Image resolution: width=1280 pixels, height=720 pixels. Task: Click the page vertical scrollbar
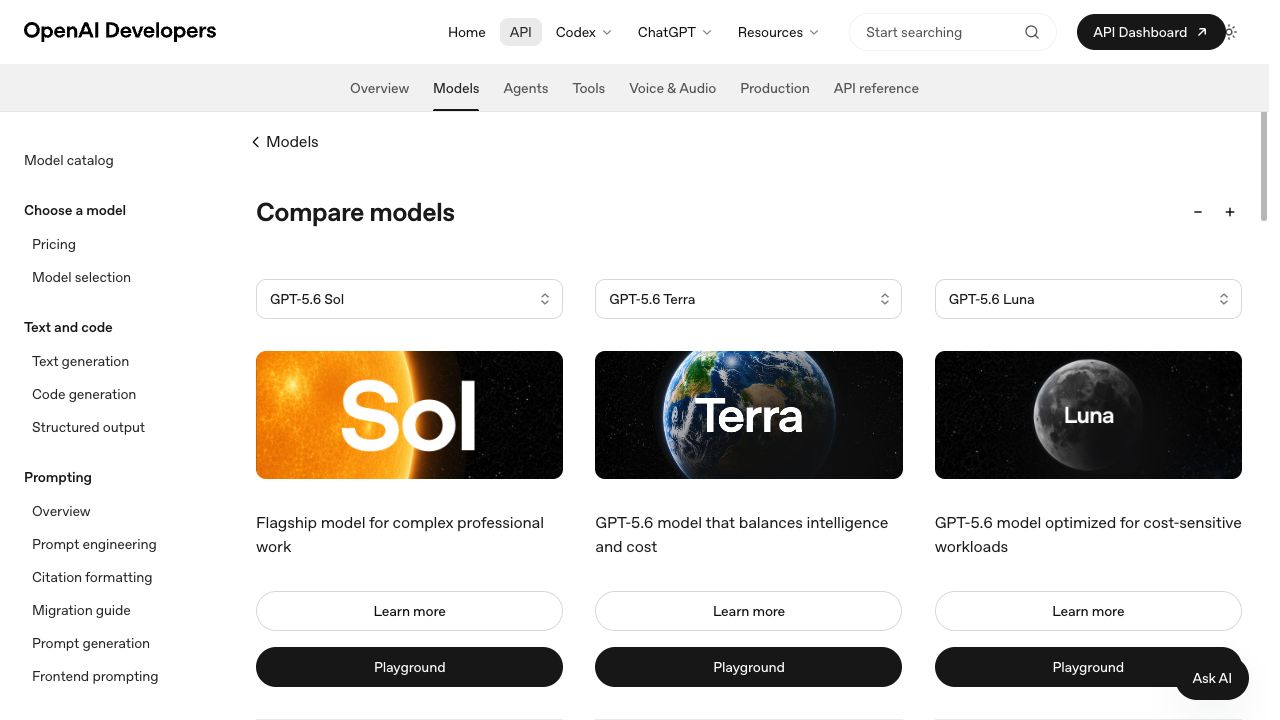click(x=1264, y=166)
